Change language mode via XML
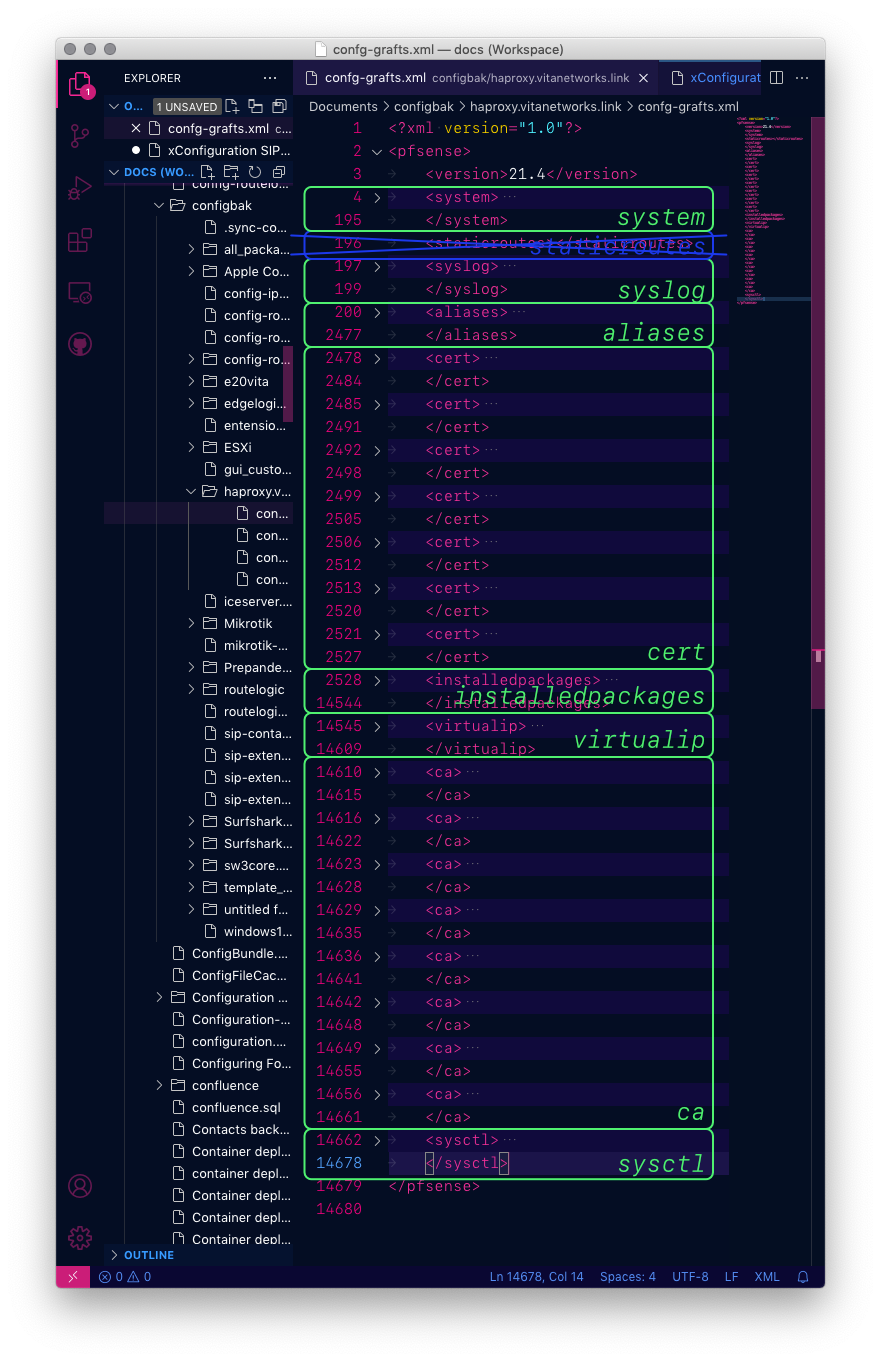881x1362 pixels. [x=767, y=1276]
